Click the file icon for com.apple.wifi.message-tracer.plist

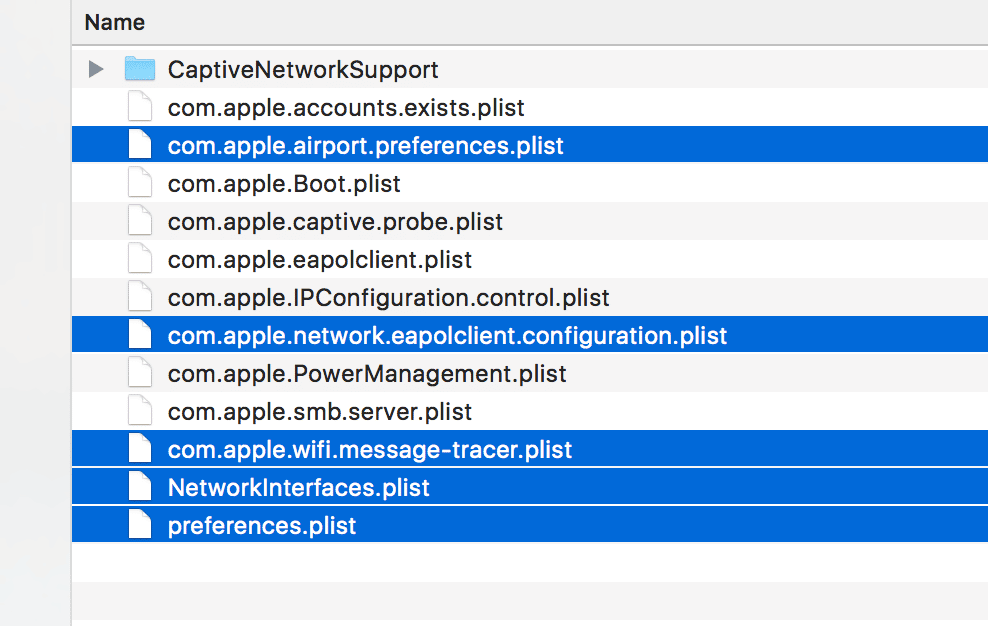point(140,448)
